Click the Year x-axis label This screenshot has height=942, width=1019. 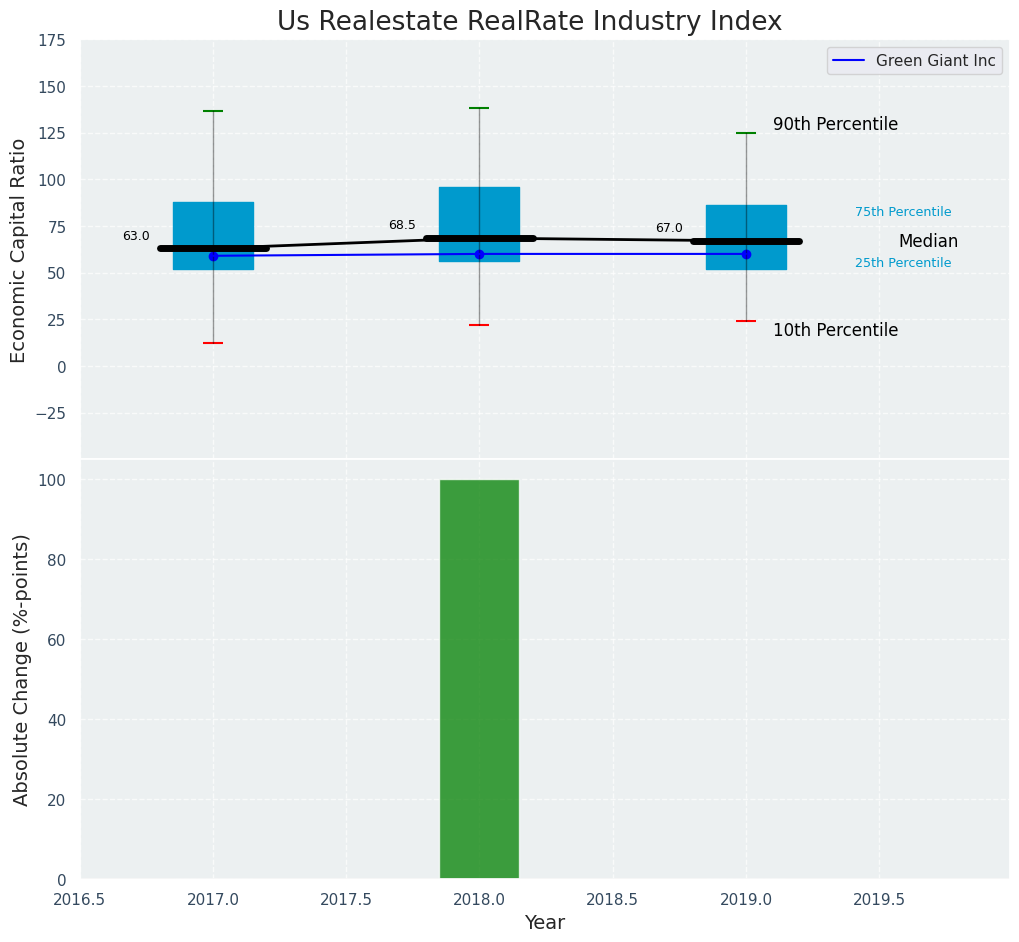click(544, 923)
